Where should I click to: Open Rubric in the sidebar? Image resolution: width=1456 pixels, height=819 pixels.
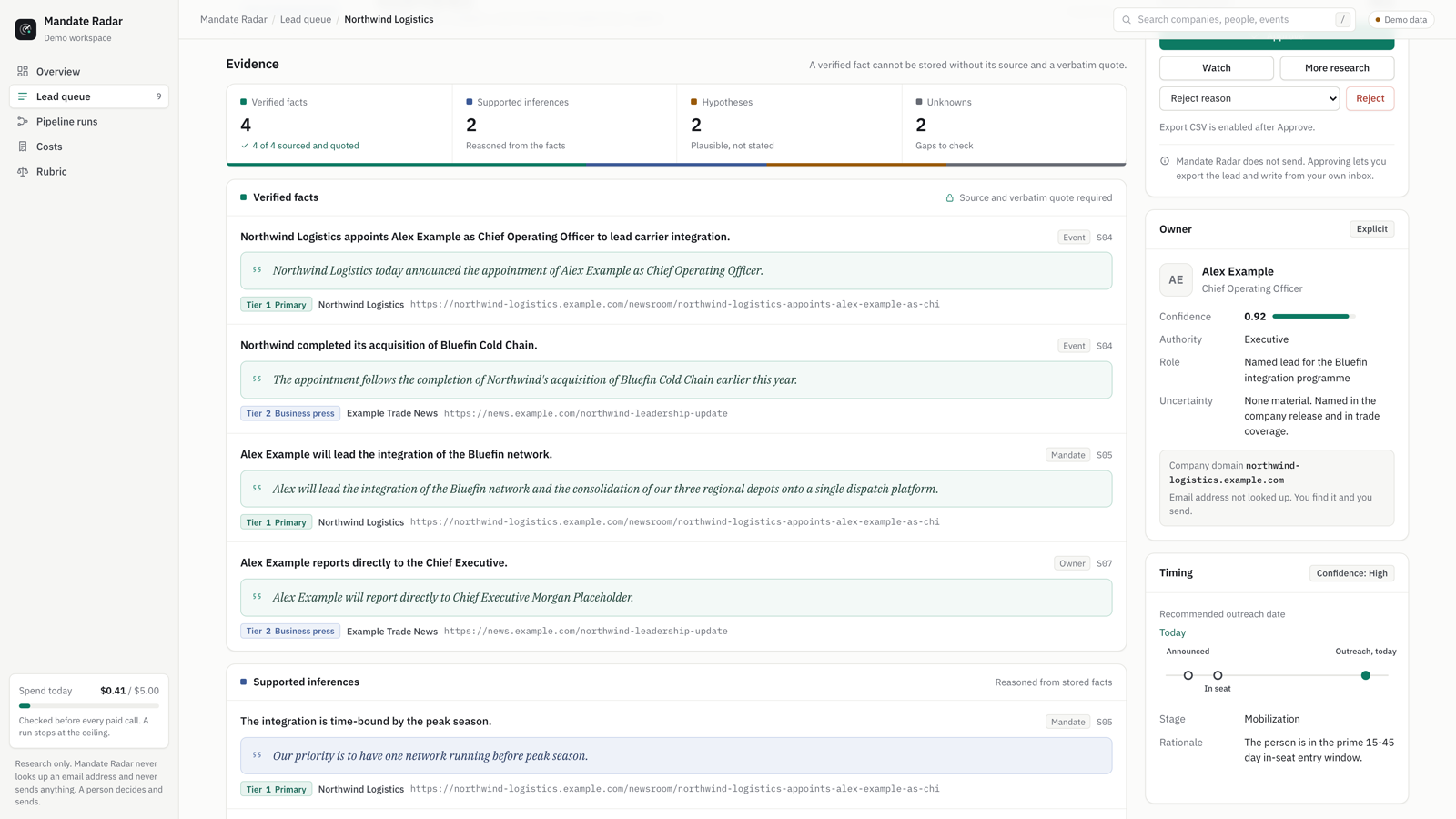click(x=89, y=171)
